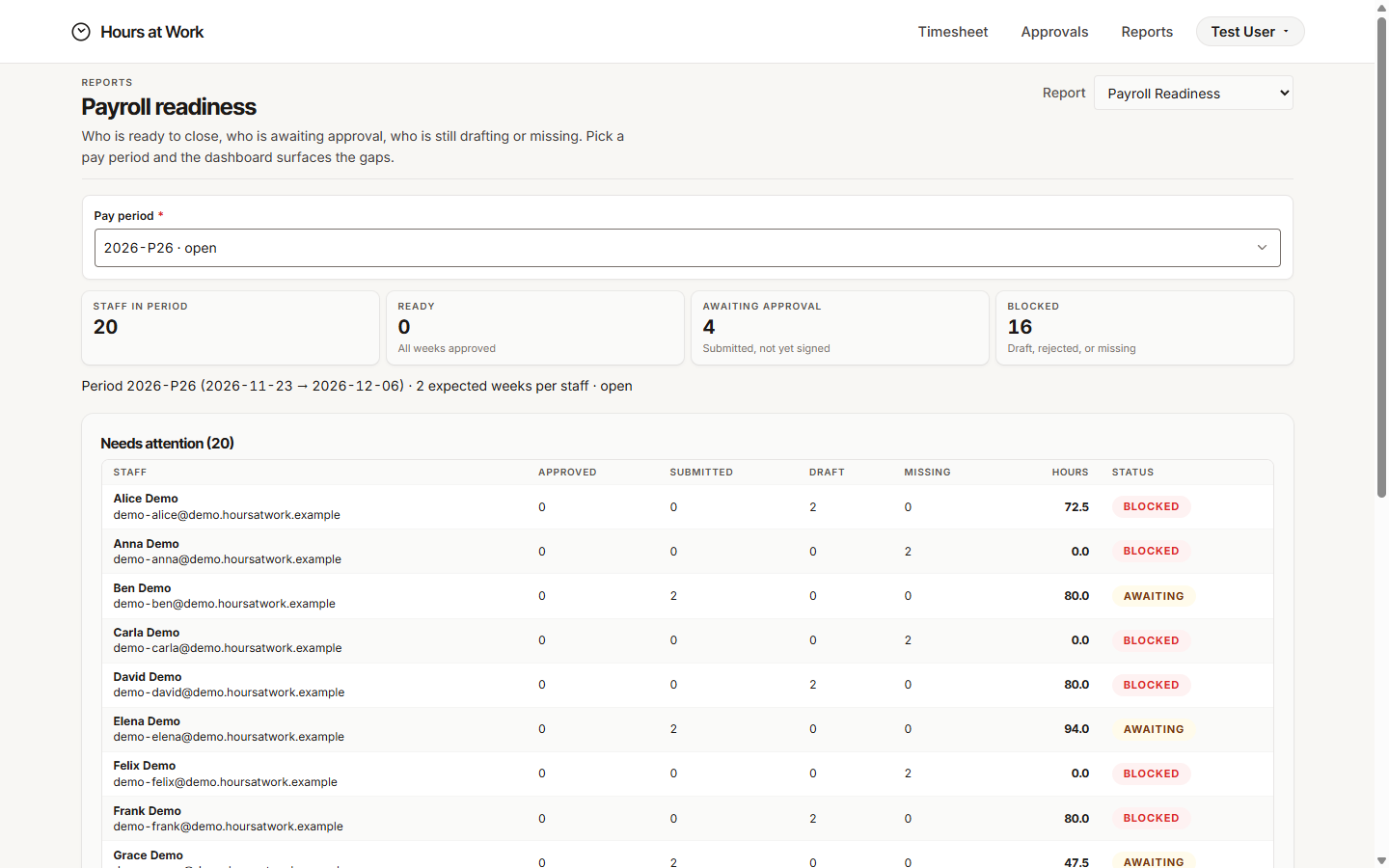Select the Grace Demo staff name
Viewport: 1389px width, 868px height.
click(x=148, y=855)
